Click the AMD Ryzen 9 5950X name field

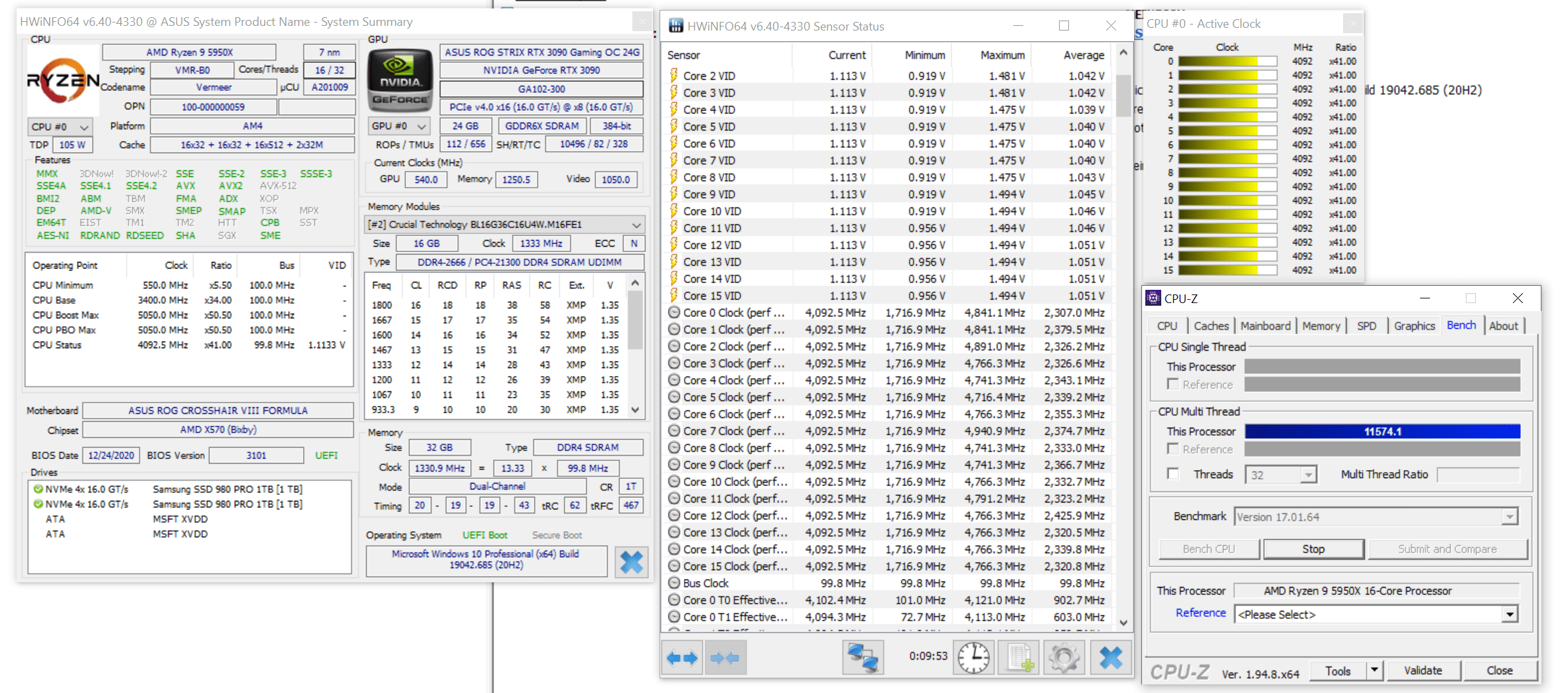click(189, 52)
